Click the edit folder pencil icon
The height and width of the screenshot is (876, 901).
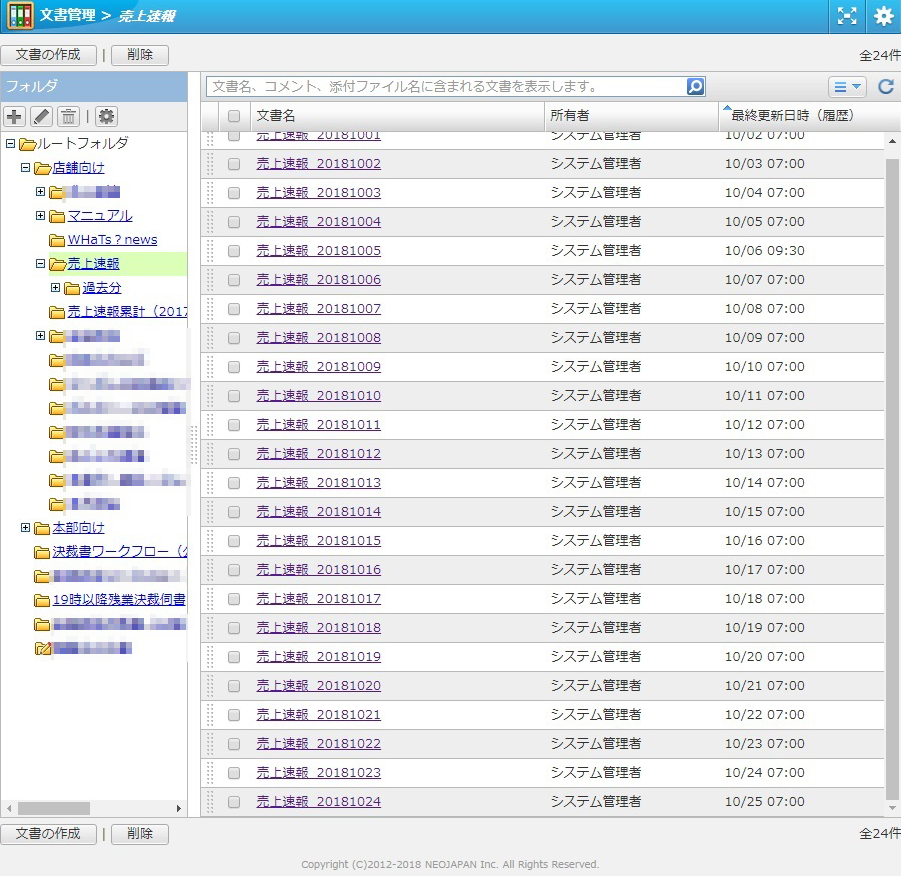click(x=41, y=116)
